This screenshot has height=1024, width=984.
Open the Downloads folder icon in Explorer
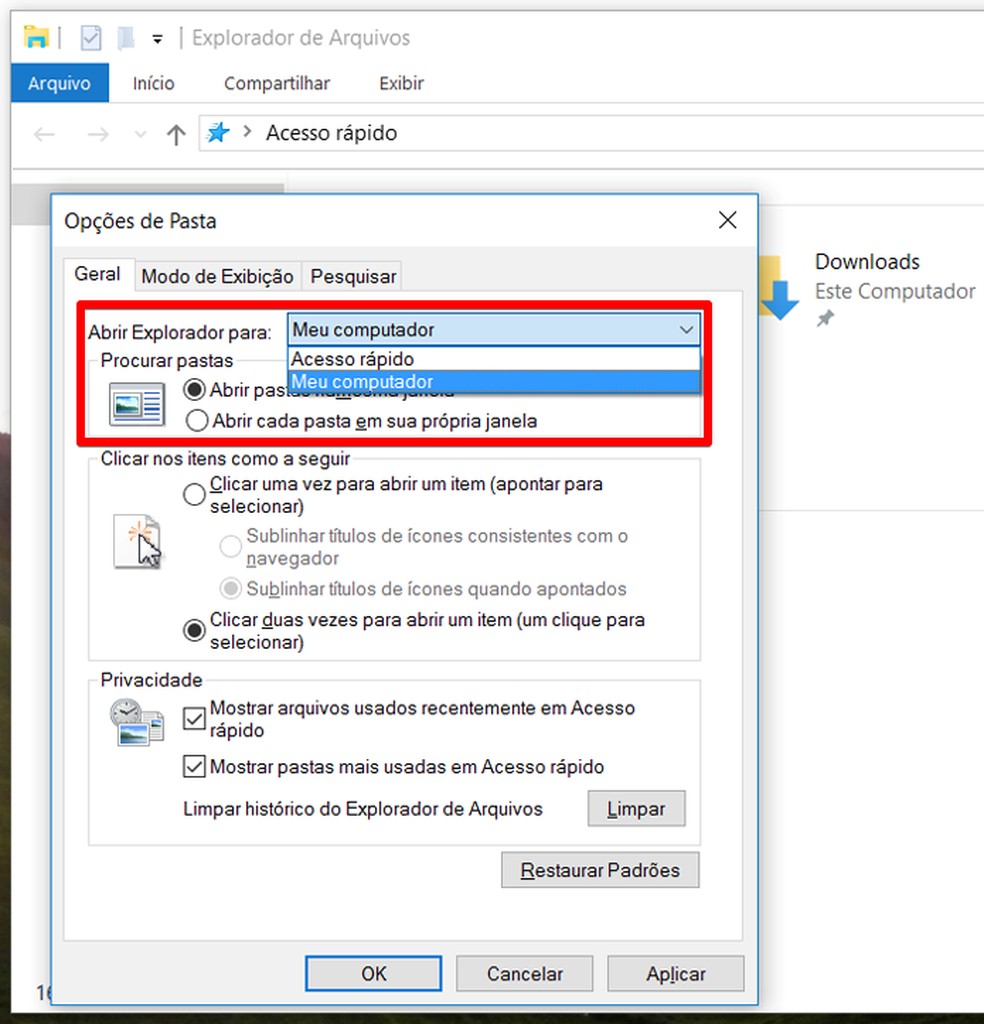780,287
